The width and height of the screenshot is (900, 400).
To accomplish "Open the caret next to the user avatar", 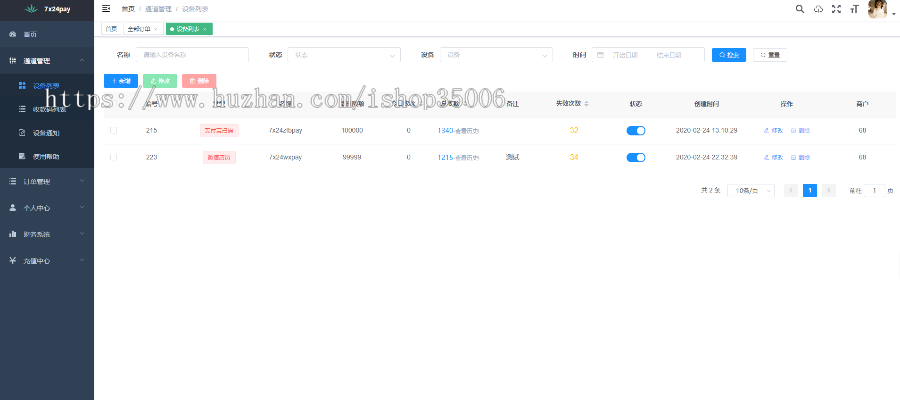I will tap(893, 15).
